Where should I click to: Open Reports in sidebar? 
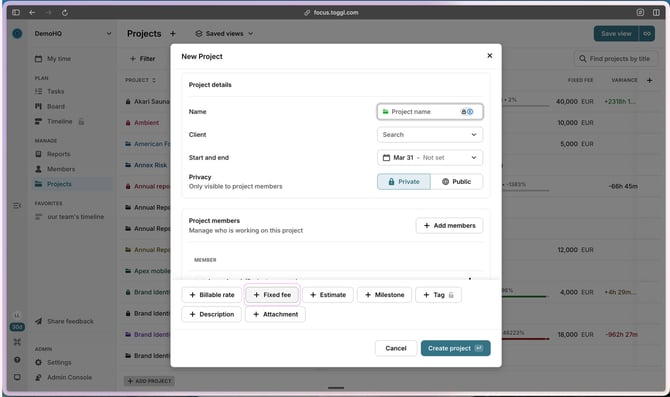coord(59,154)
